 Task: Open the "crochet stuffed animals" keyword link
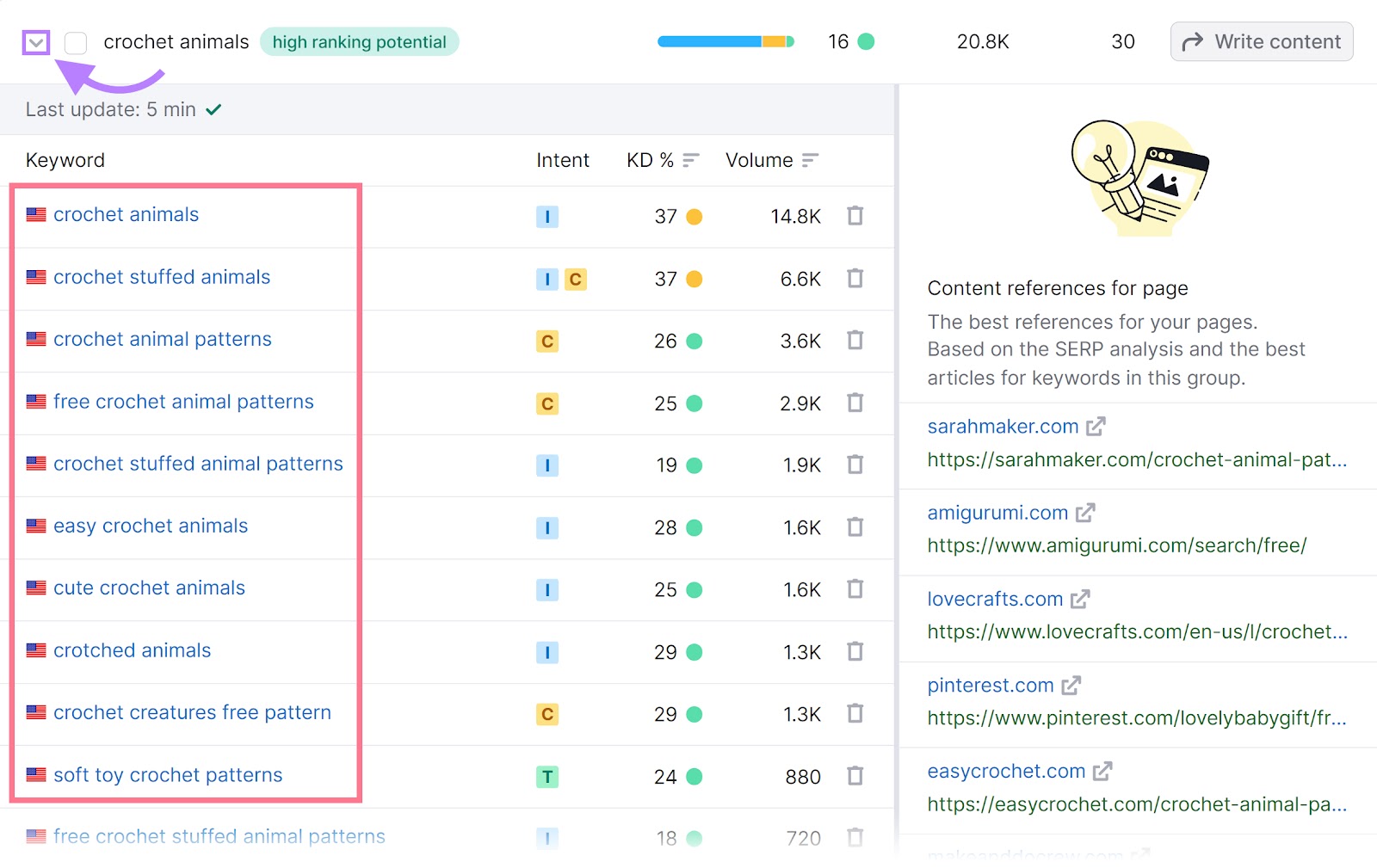click(x=162, y=276)
